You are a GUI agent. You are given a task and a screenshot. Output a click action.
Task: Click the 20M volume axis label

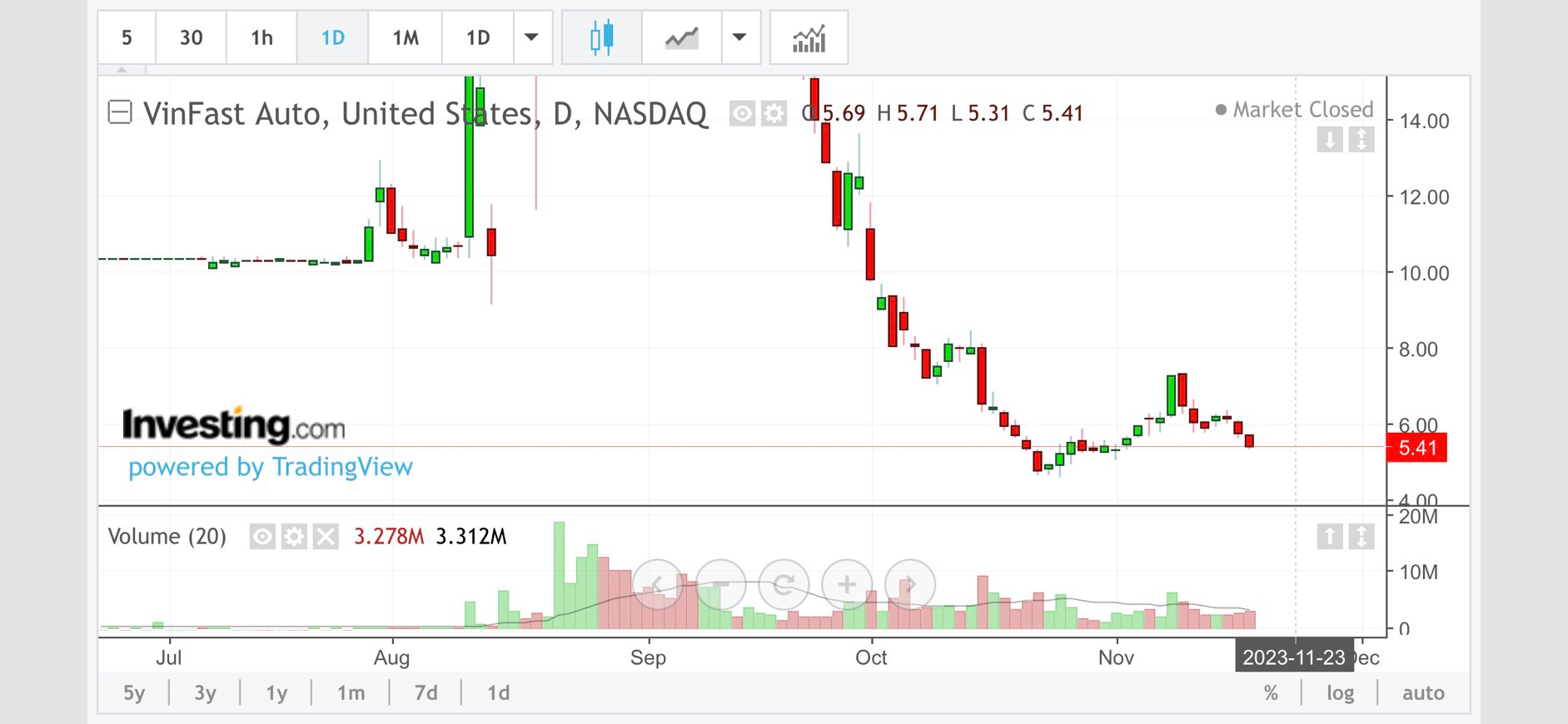point(1418,517)
